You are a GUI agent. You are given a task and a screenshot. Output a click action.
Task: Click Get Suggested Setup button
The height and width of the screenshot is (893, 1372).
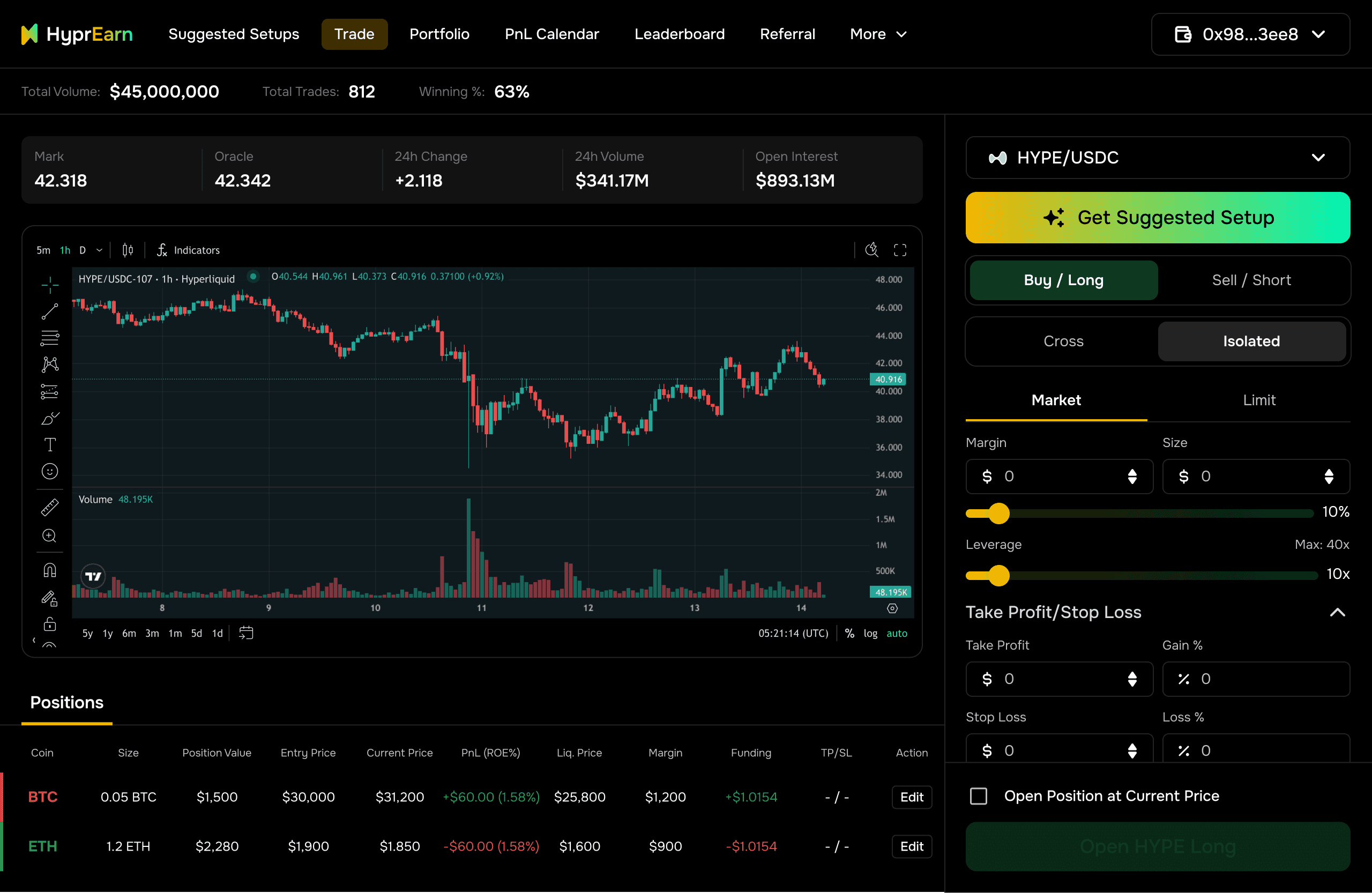1158,218
